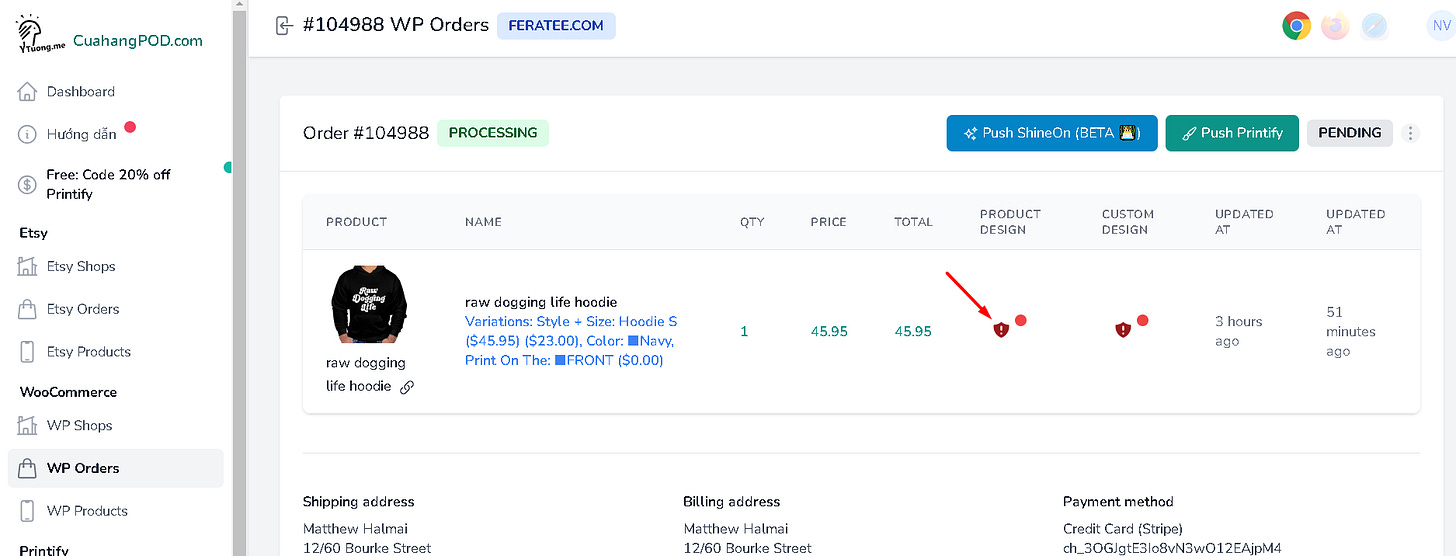Open the NV user avatar
Screen dimensions: 1456x556
tap(1439, 26)
